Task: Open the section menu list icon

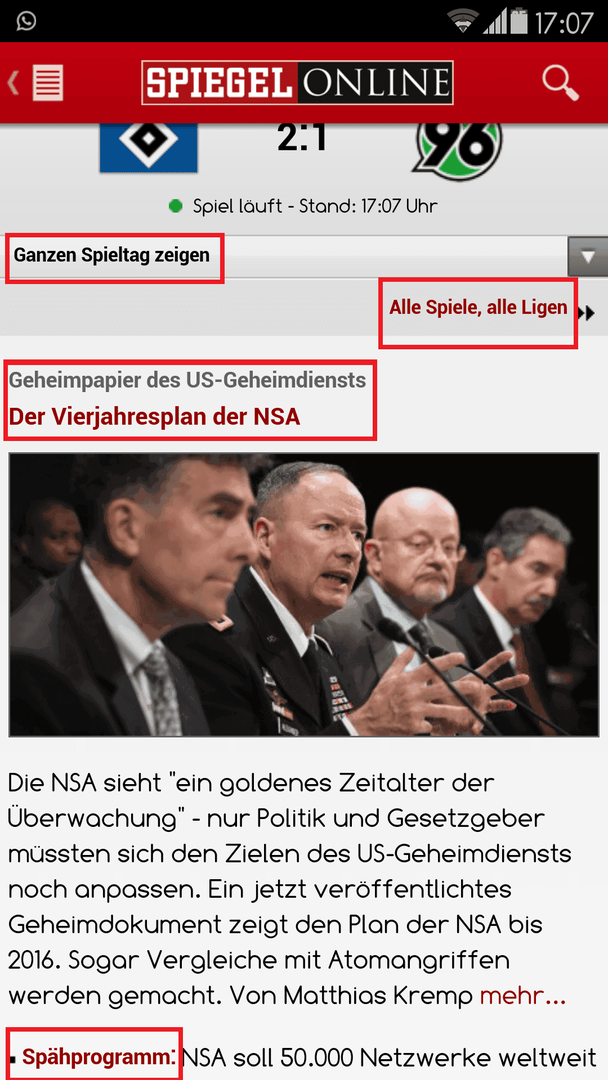Action: 48,83
